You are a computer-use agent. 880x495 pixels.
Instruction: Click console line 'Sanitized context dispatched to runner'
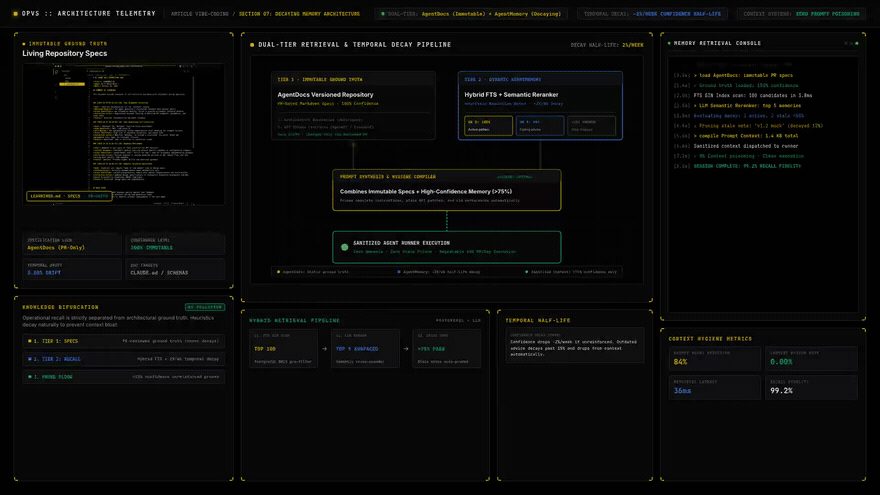[x=746, y=146]
